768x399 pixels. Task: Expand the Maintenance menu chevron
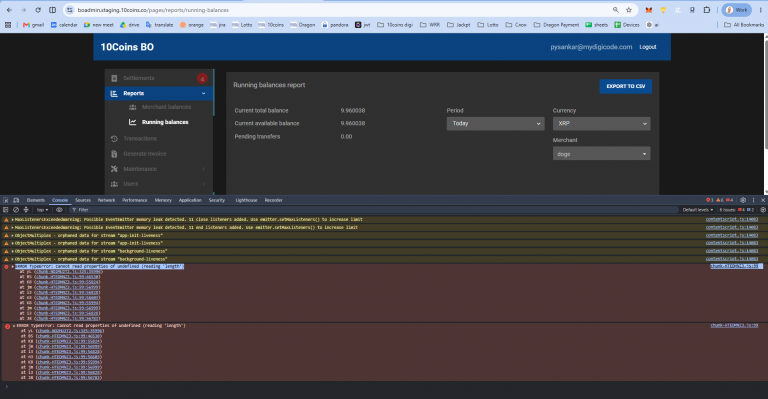(x=204, y=169)
